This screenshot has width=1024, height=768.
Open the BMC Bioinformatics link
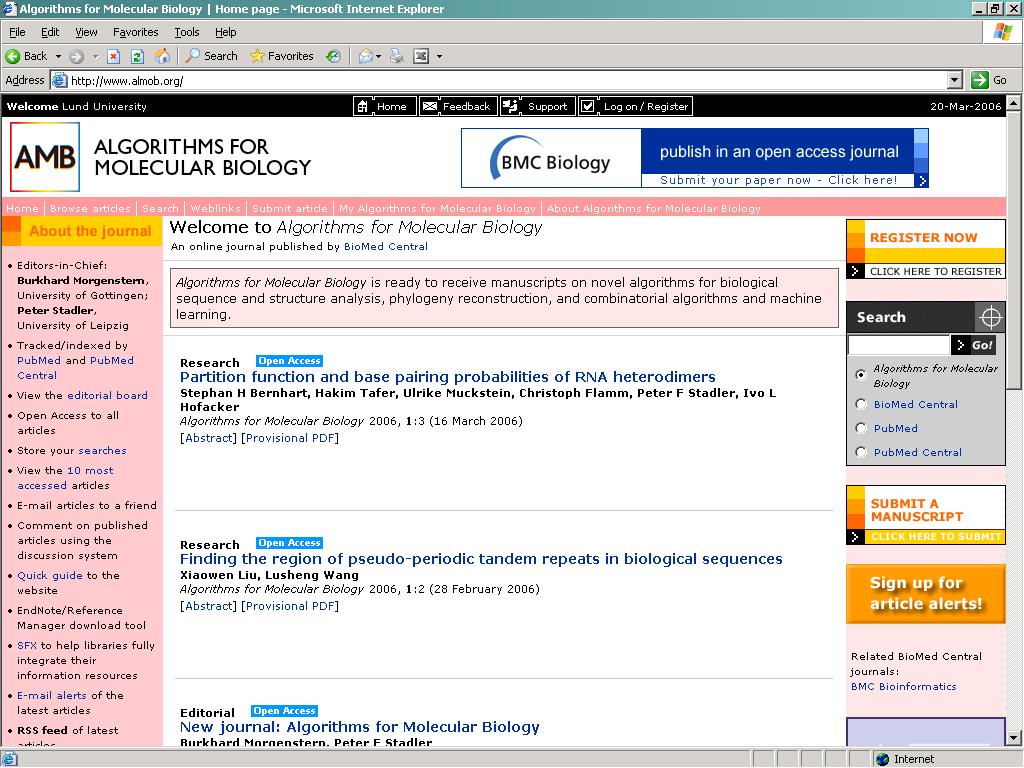point(903,686)
